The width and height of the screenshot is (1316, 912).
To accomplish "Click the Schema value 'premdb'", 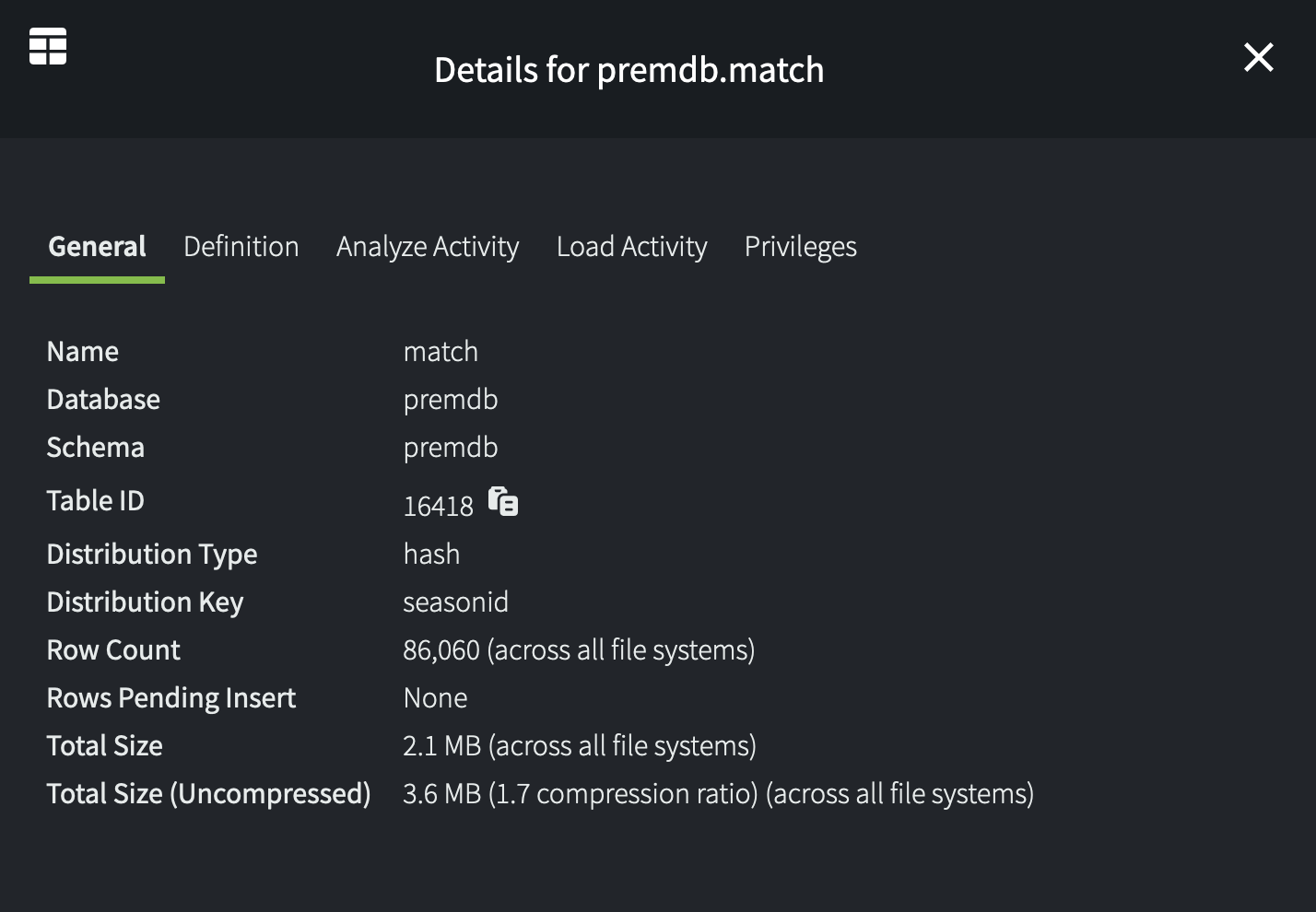I will 451,448.
